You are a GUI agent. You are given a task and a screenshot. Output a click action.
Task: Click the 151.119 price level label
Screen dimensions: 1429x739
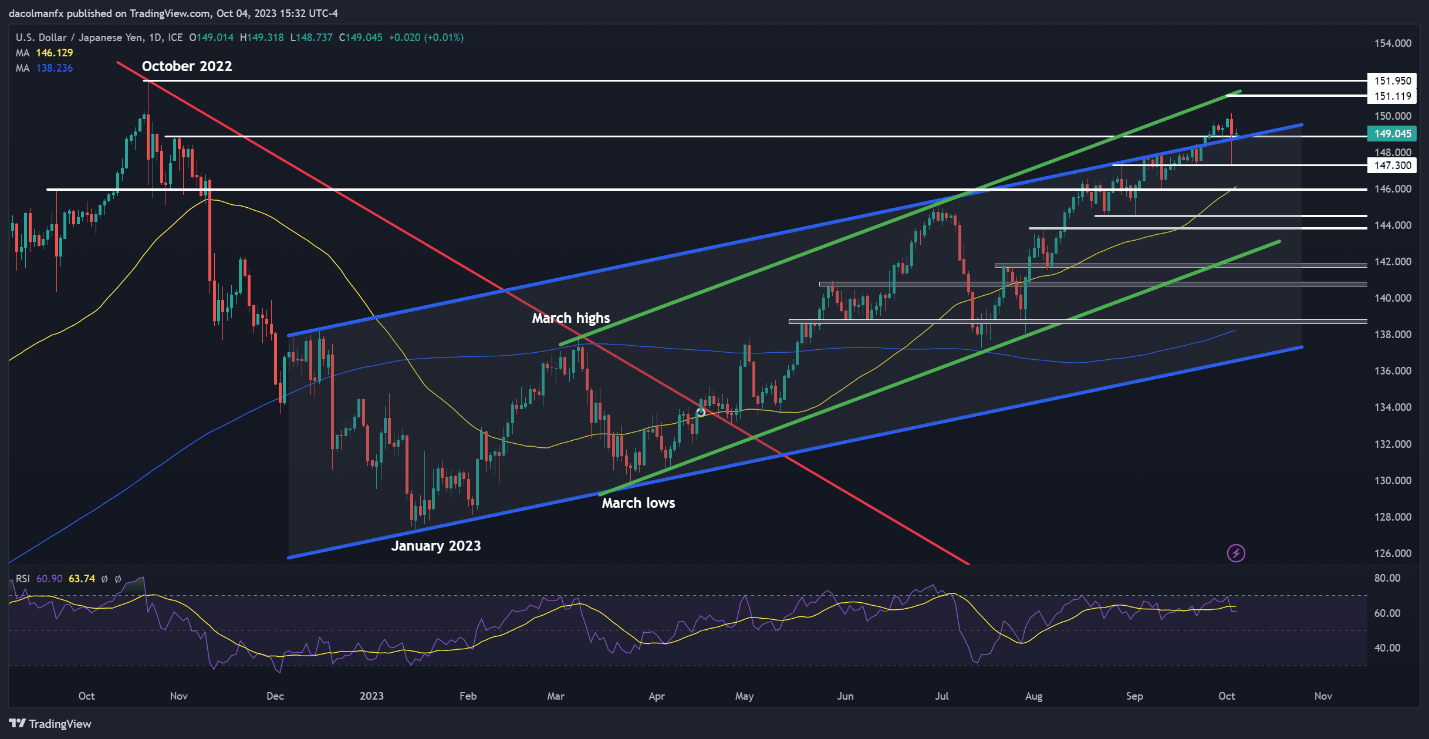pyautogui.click(x=1392, y=96)
